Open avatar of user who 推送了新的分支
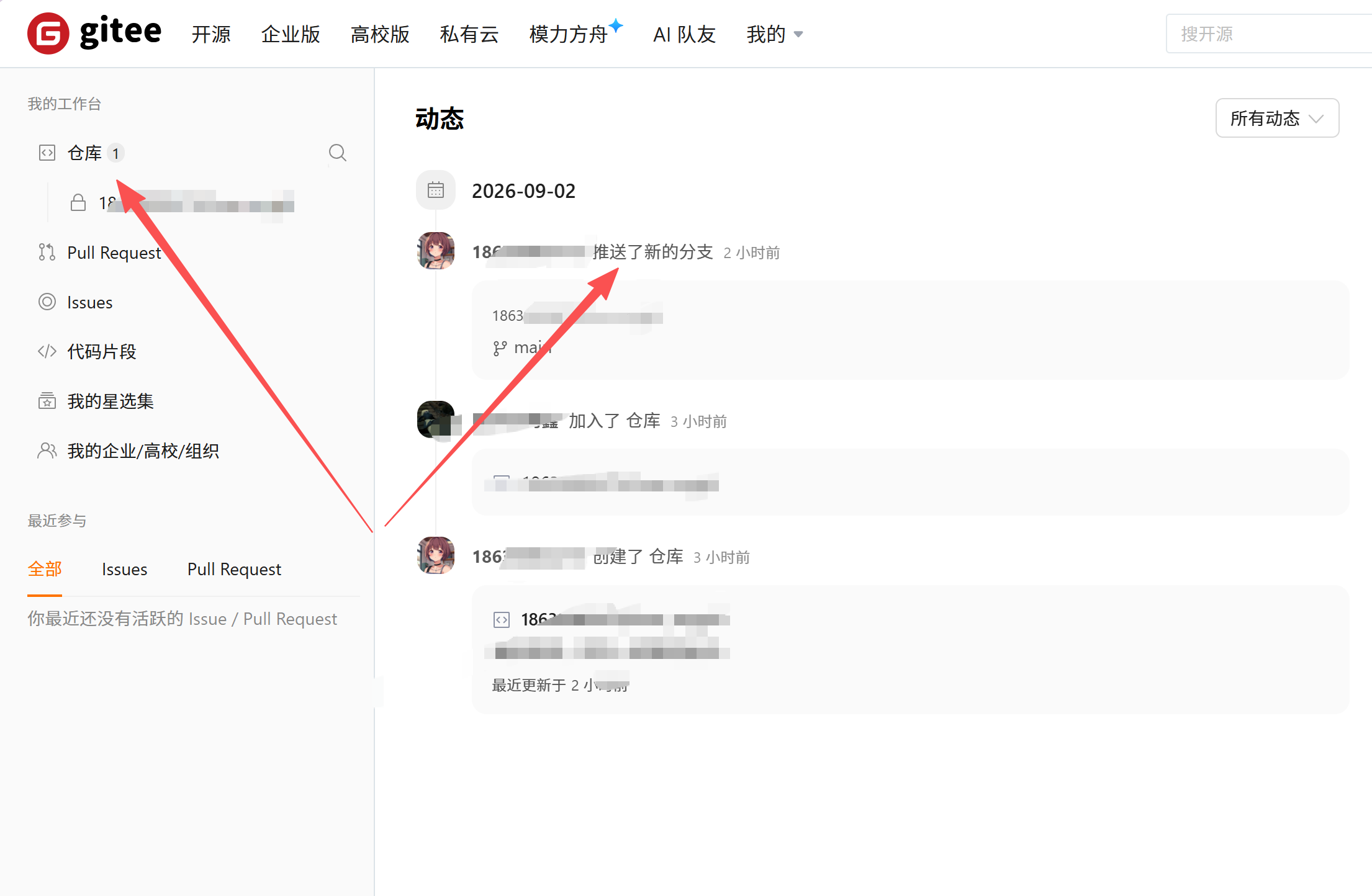The width and height of the screenshot is (1372, 896). tap(436, 251)
